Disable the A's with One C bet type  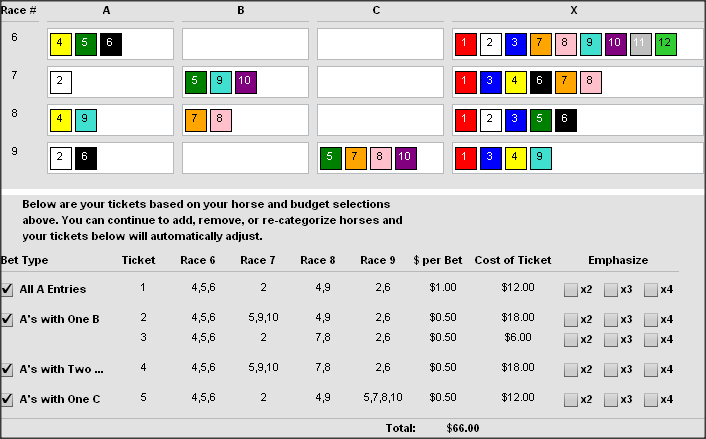coord(8,399)
